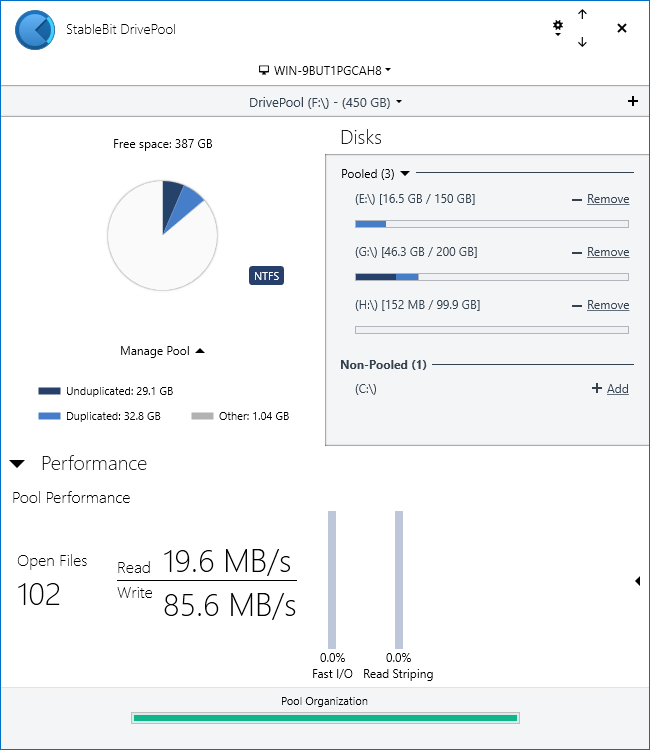Click the green Pool Organization progress bar
The image size is (650, 750).
(325, 718)
